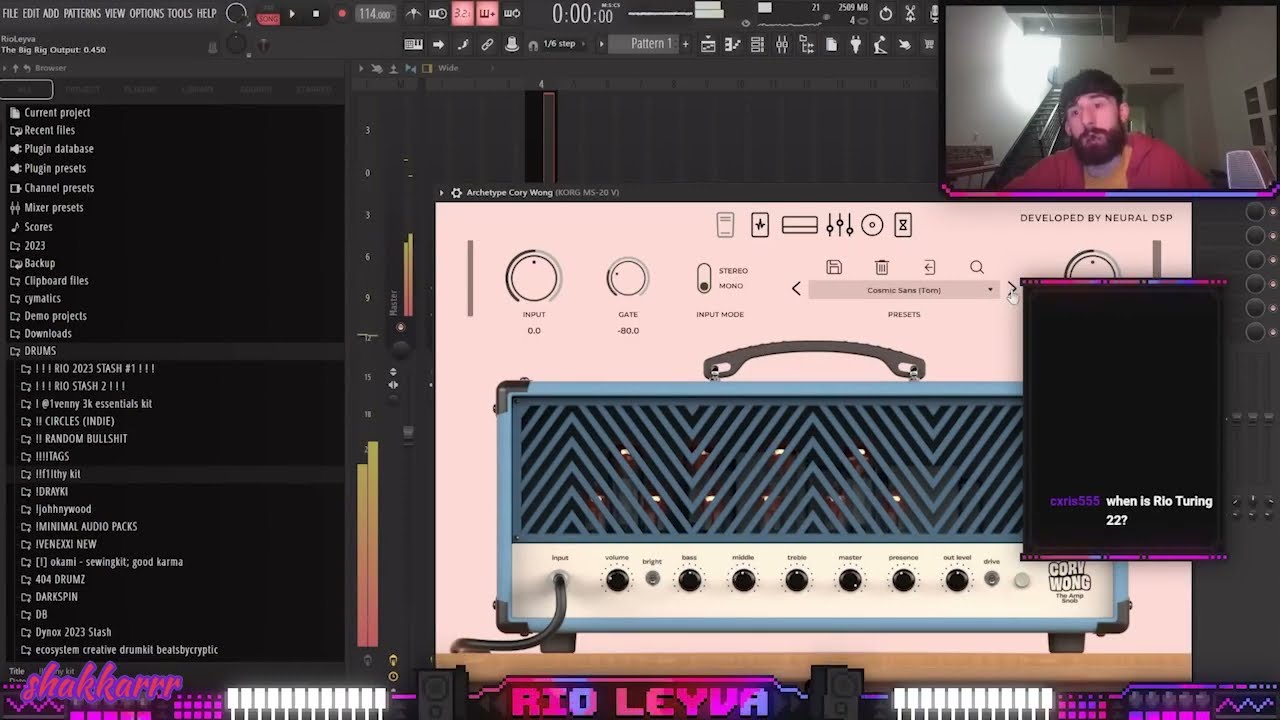
Task: Toggle wait for input before playing
Action: pyautogui.click(x=438, y=14)
